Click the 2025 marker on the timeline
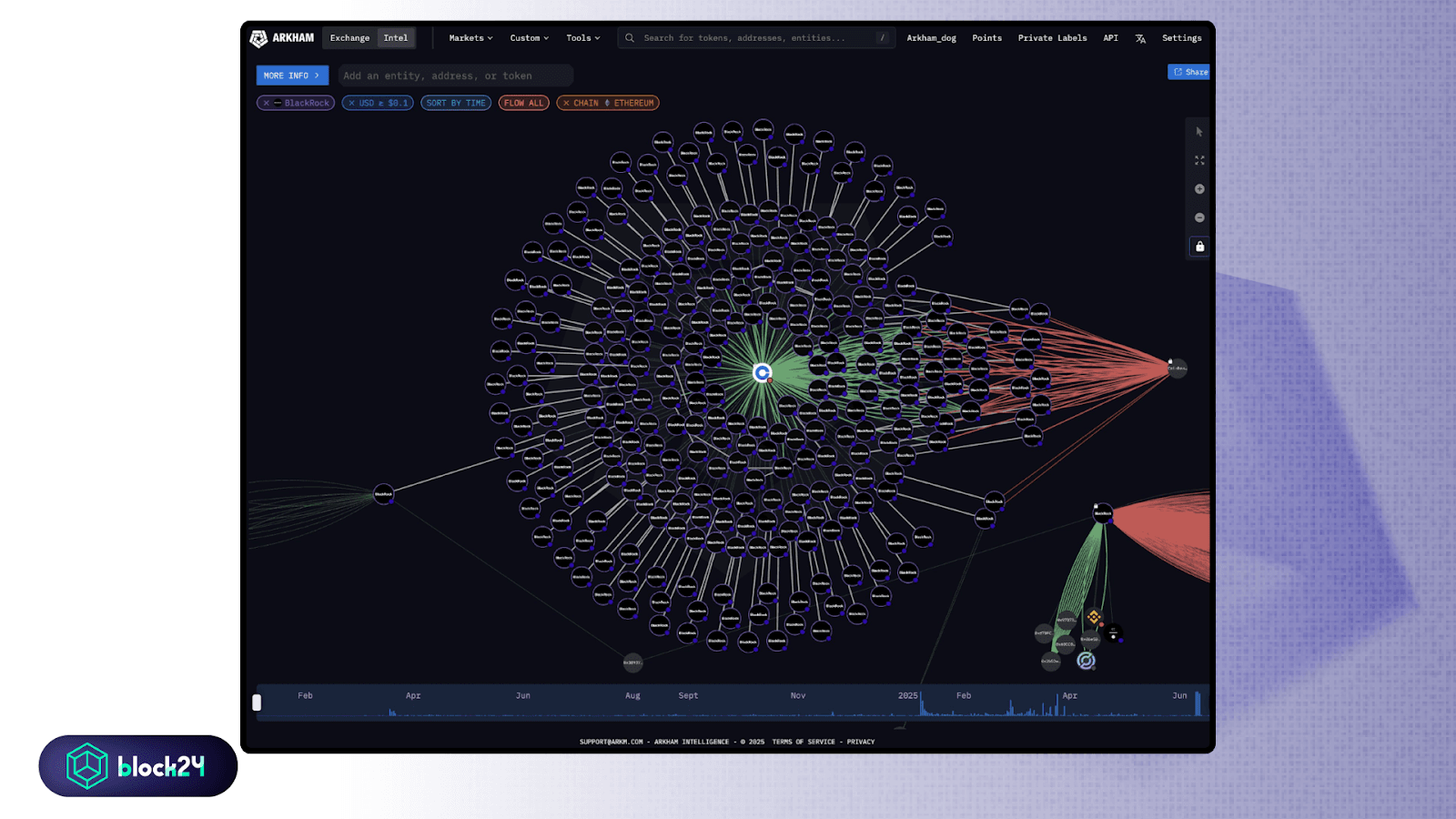Viewport: 1456px width, 819px height. point(908,695)
